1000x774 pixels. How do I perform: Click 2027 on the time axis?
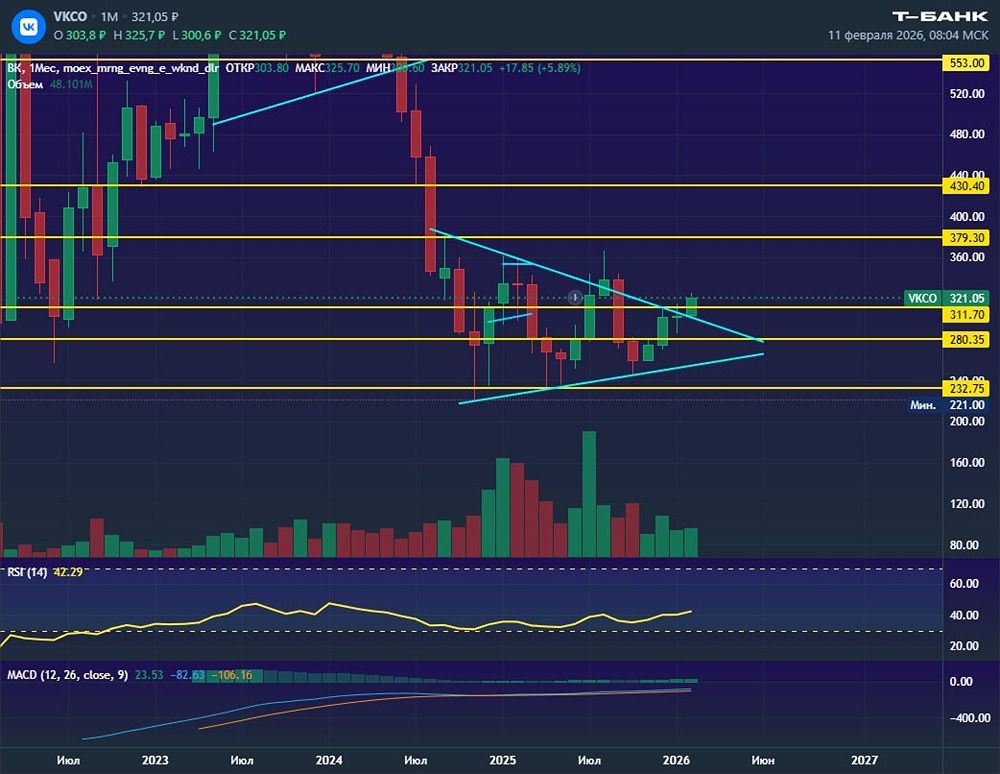pos(864,760)
